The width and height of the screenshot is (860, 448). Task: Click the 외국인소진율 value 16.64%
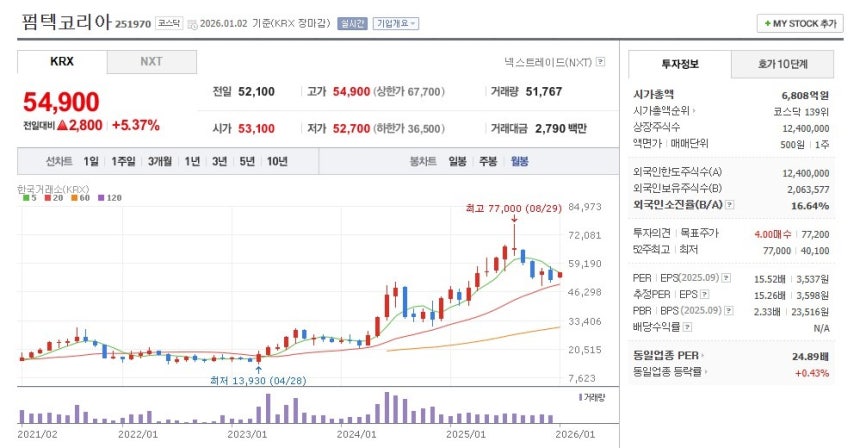[x=810, y=206]
